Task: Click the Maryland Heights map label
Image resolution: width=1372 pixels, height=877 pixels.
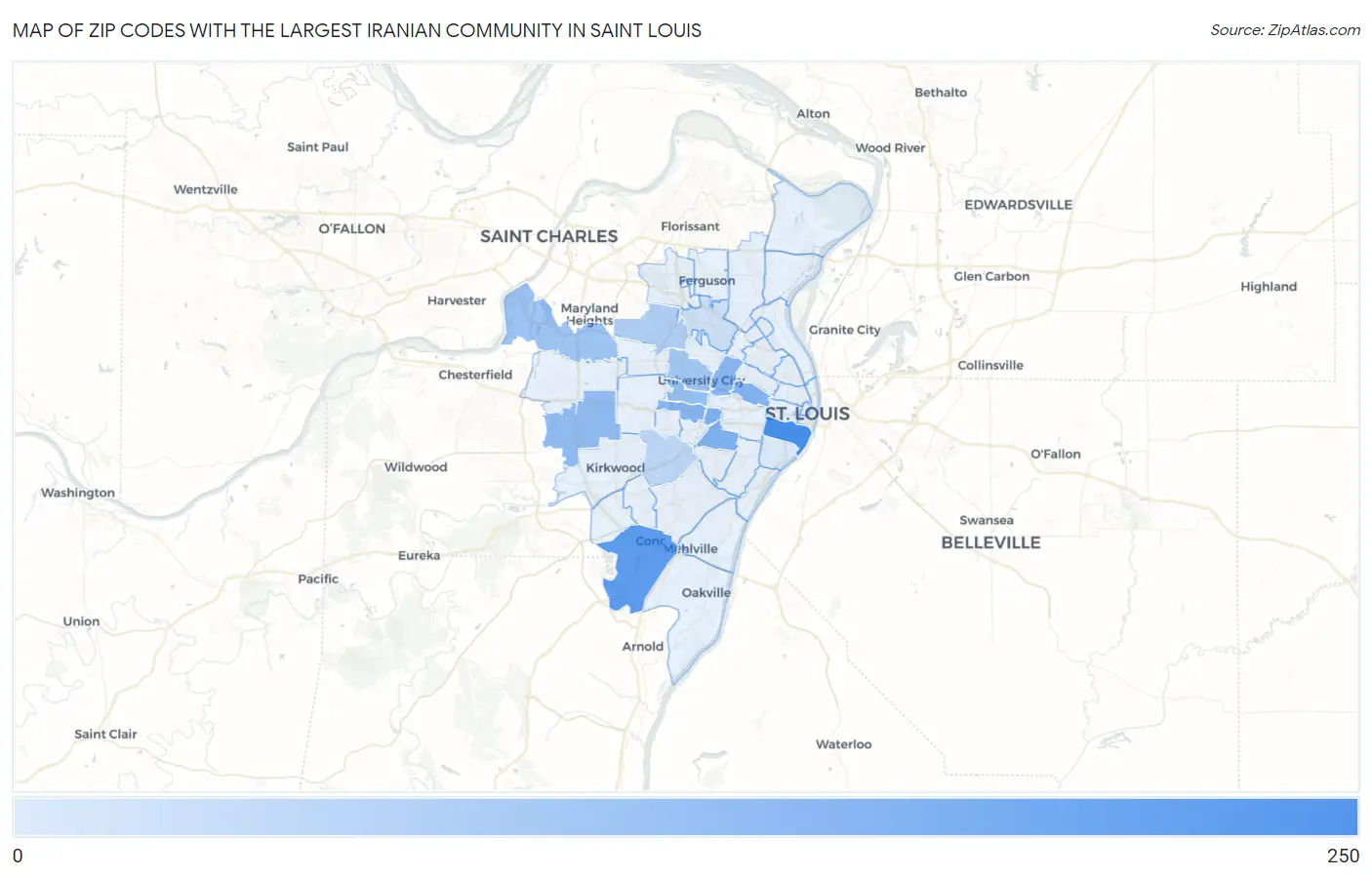Action: coord(589,314)
